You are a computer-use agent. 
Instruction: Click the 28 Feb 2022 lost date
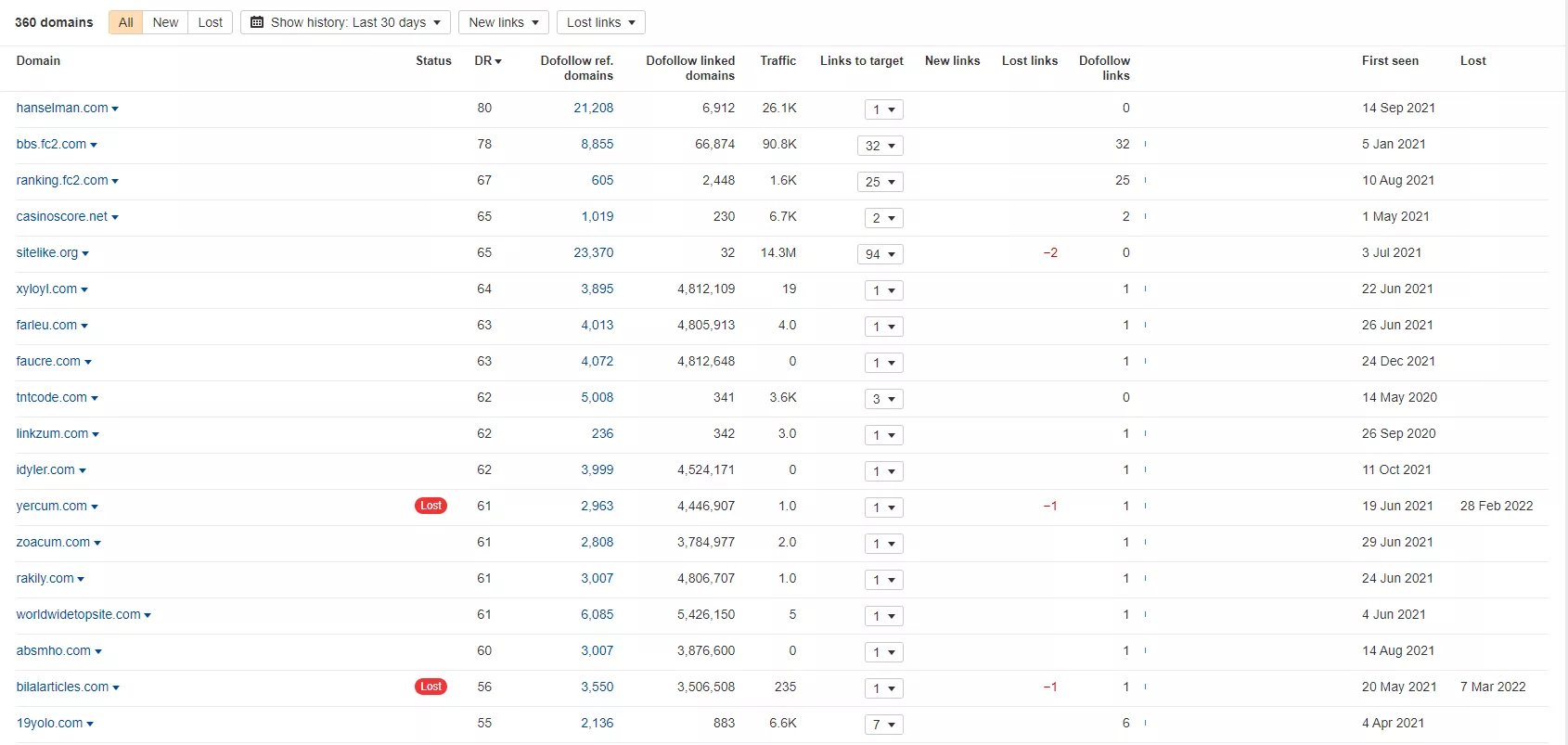click(1497, 507)
